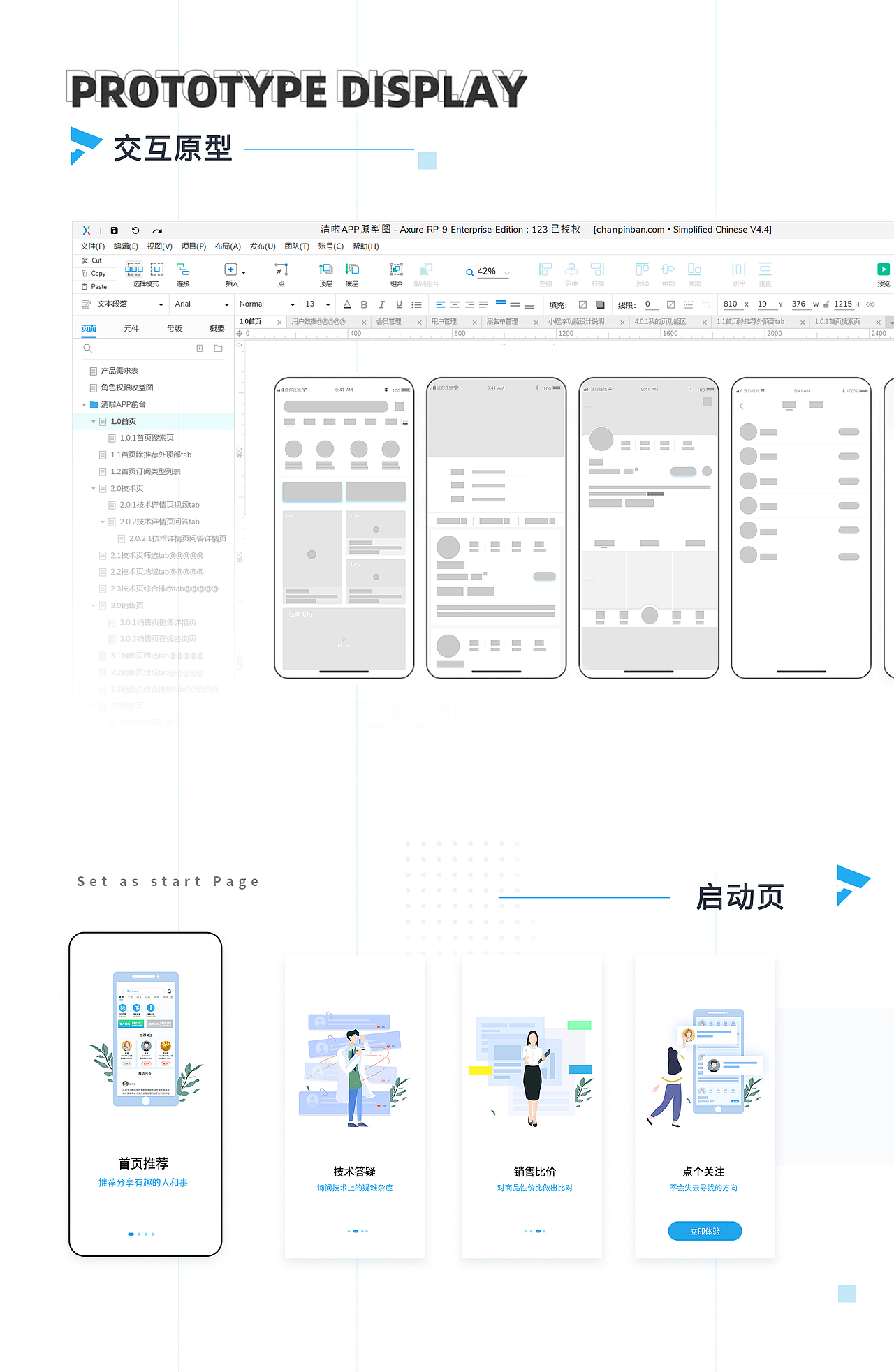Align bottom using 底部 icon
Screen dimensions: 894x1372
tap(694, 269)
